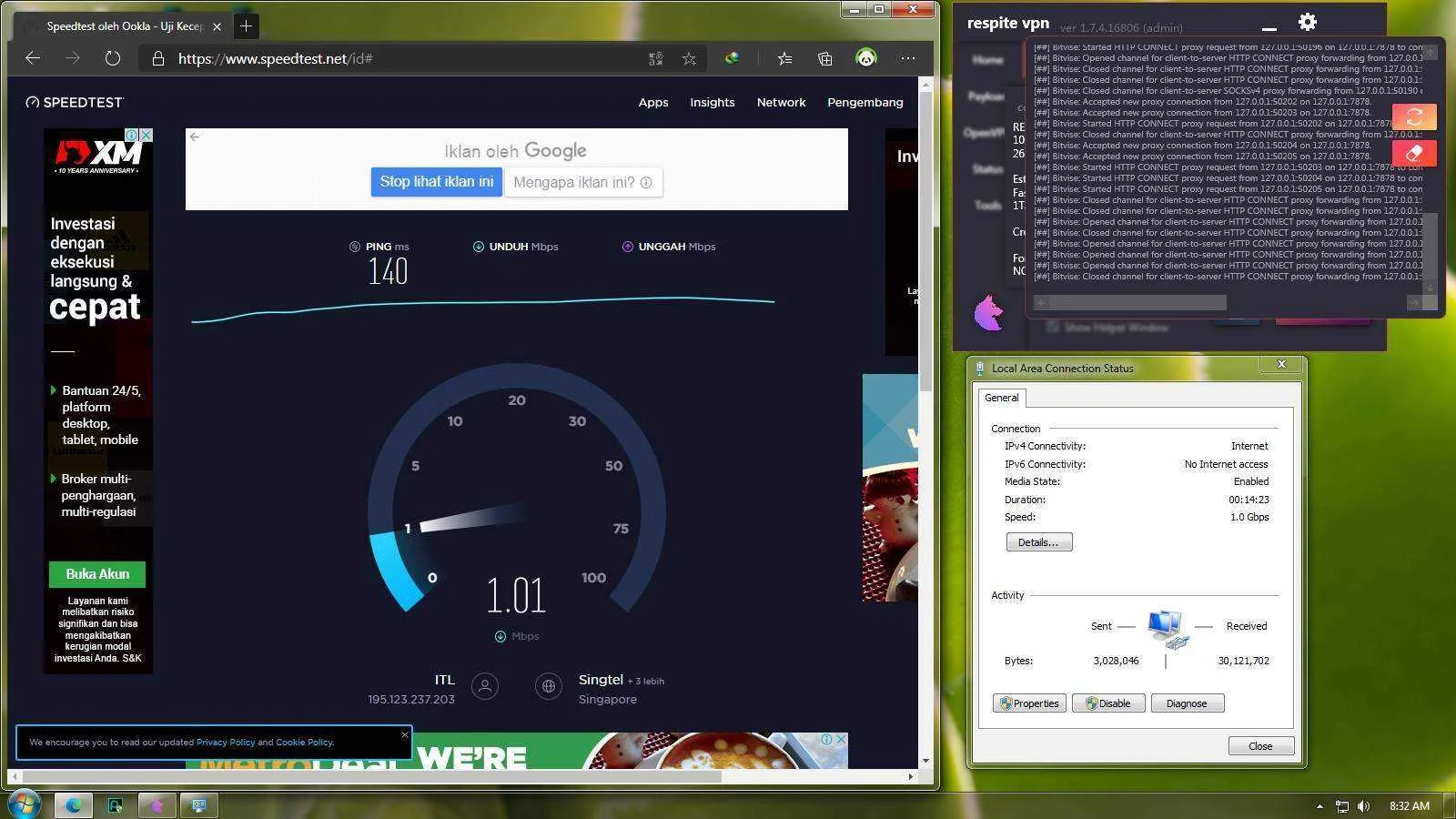Click Disable button in connection status
The width and height of the screenshot is (1456, 819).
[x=1108, y=703]
